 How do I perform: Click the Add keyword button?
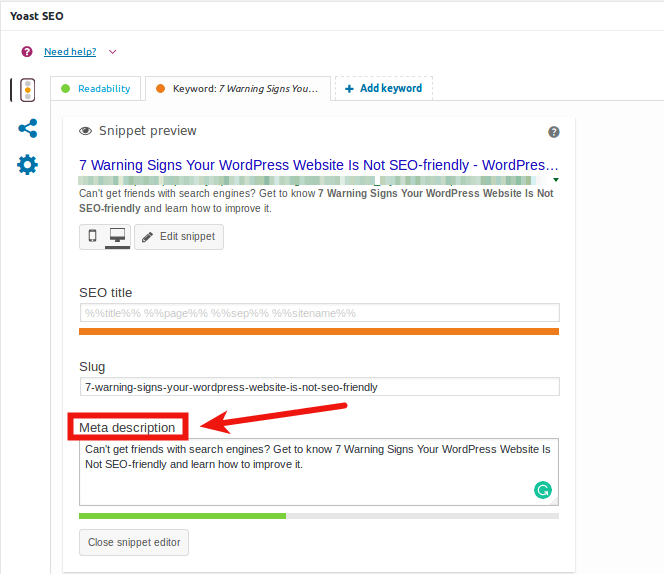[384, 88]
